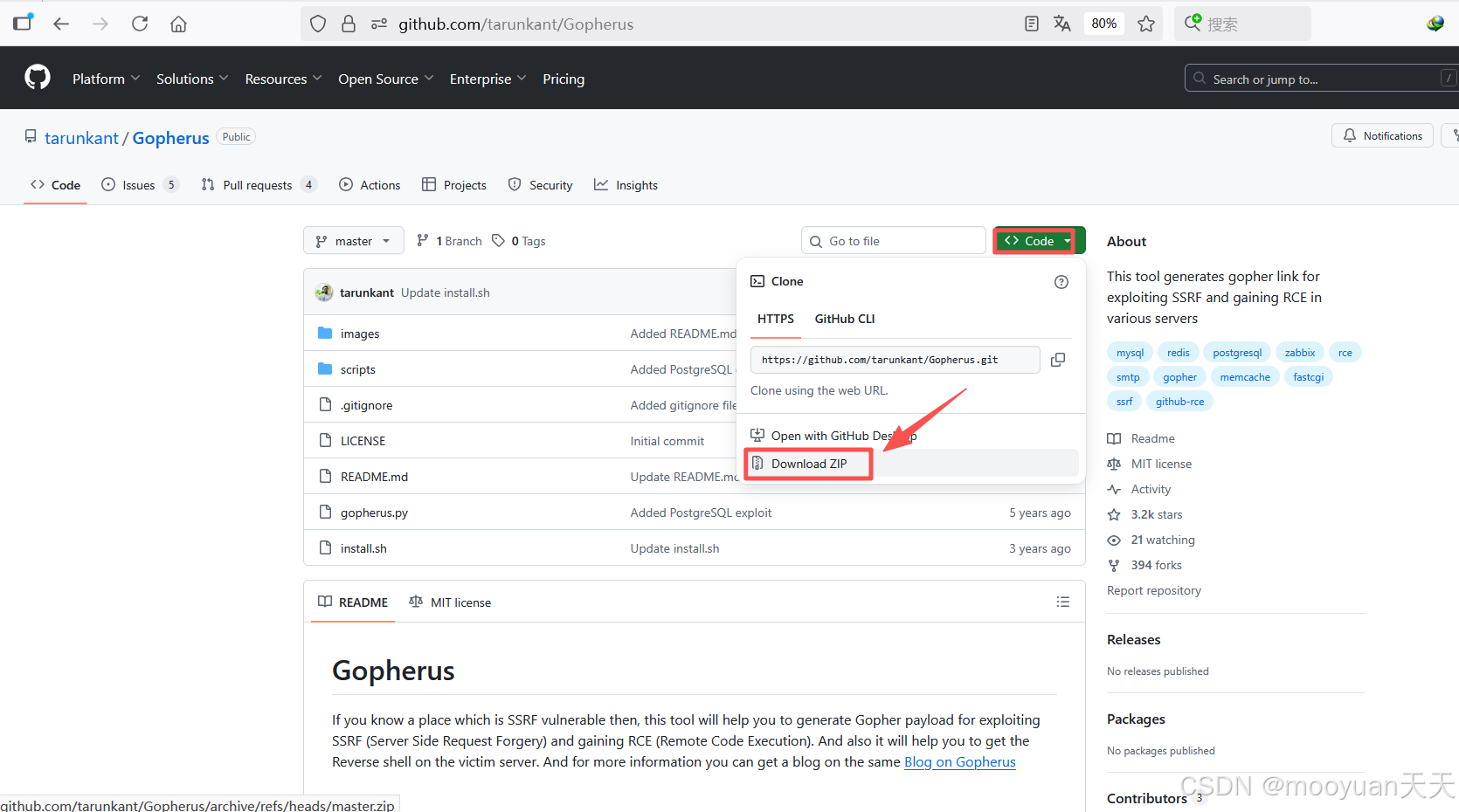
Task: Select the HTTPS clone tab
Action: click(776, 319)
